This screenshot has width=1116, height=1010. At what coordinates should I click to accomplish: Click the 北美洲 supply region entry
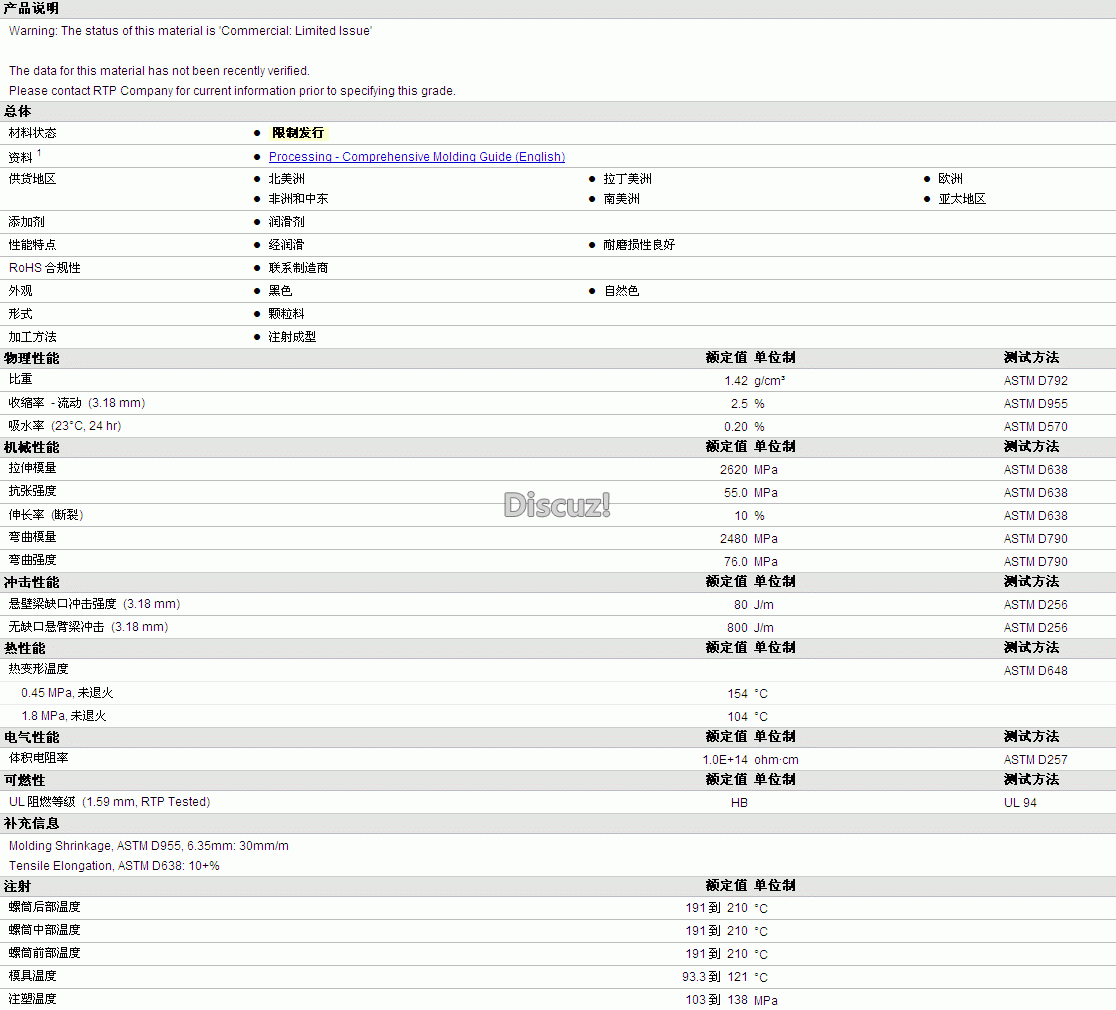(x=286, y=179)
